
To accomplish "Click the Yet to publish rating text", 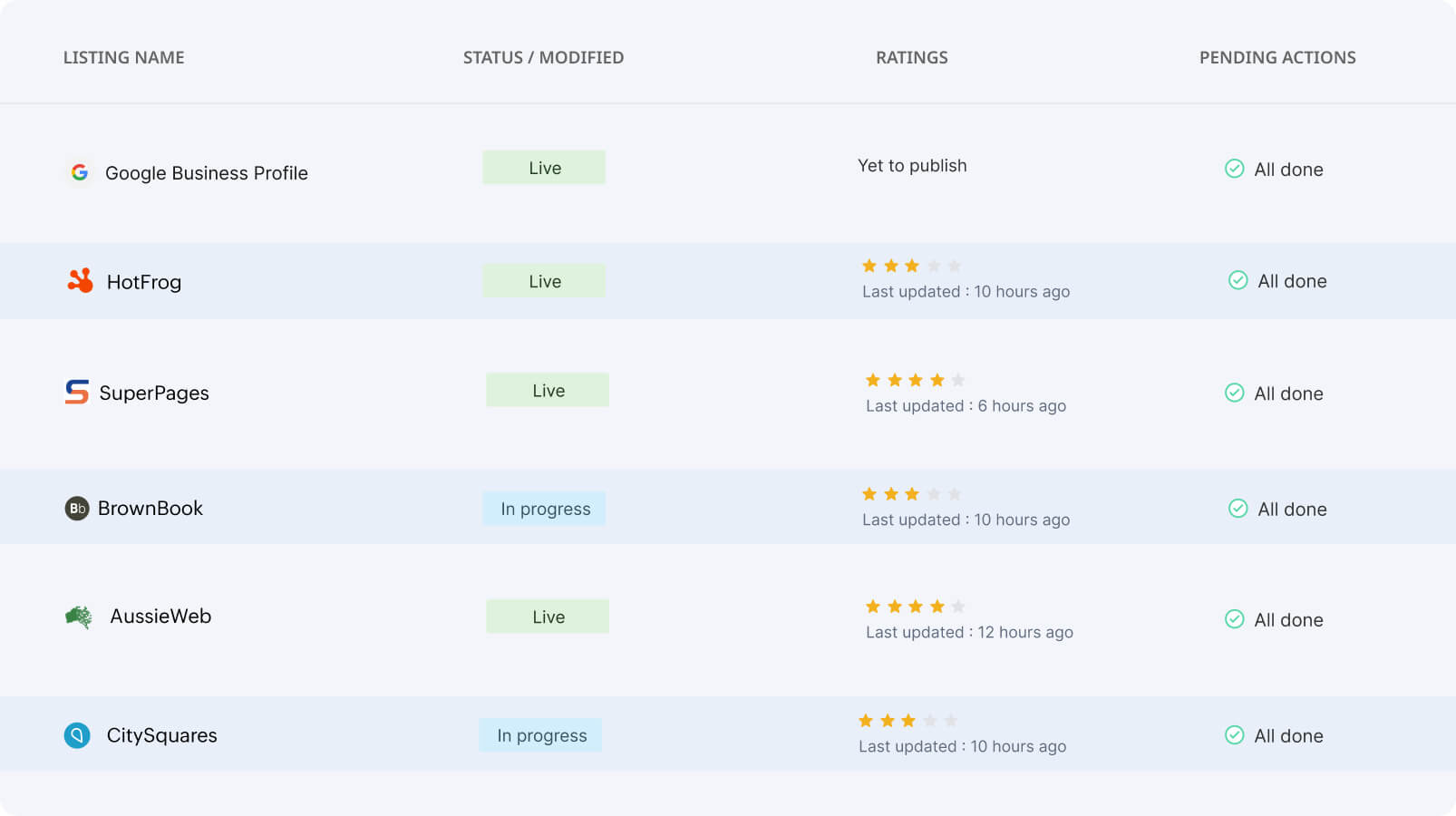I will click(x=912, y=166).
